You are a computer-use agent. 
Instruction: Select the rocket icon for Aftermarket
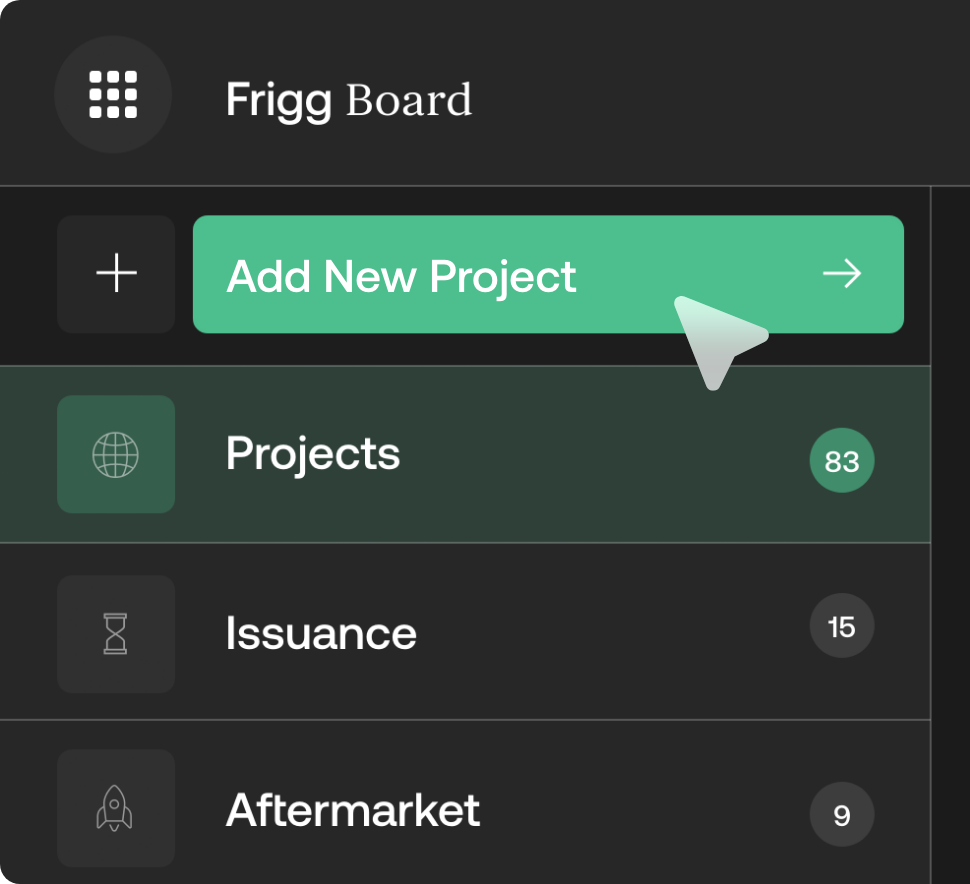(x=116, y=808)
